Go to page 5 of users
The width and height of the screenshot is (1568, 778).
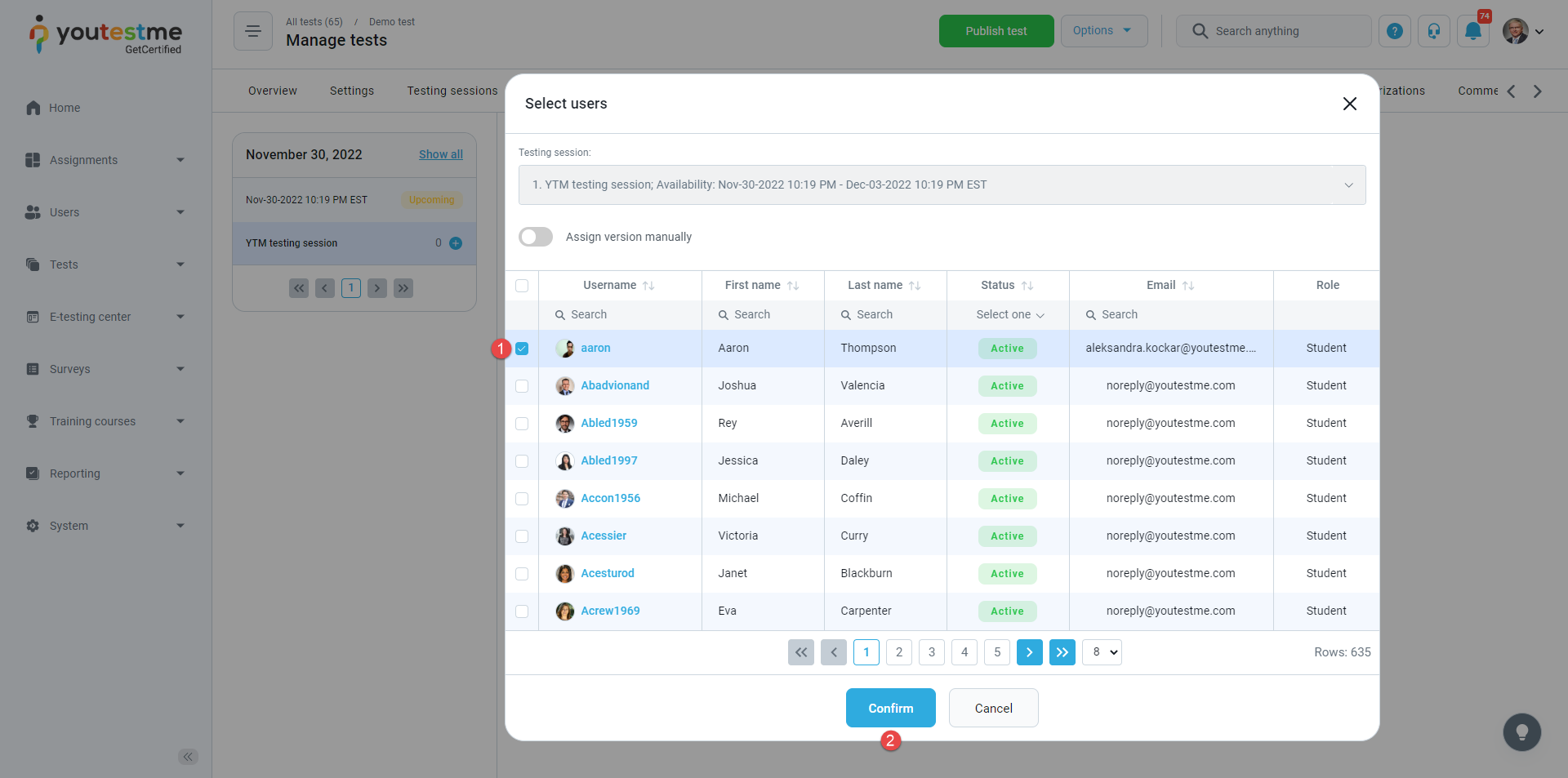(997, 652)
